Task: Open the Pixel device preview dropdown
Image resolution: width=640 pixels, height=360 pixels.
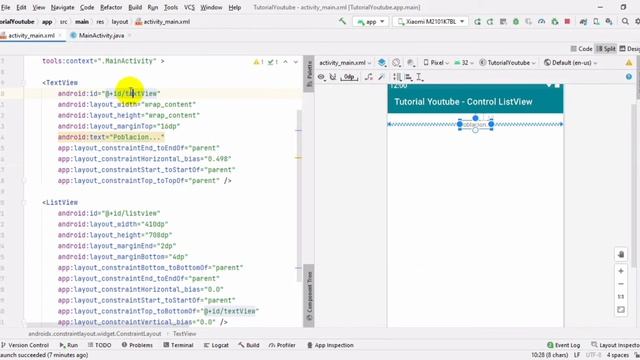Action: coord(436,62)
